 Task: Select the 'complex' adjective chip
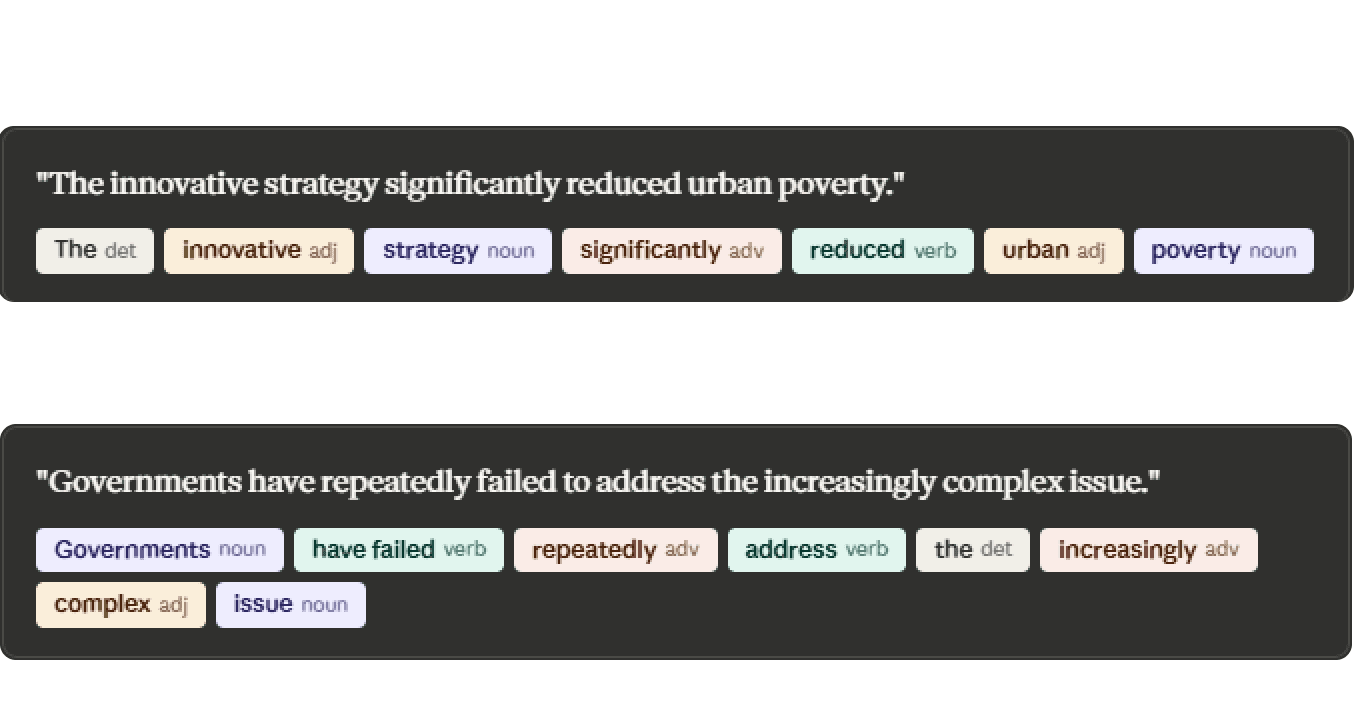(120, 605)
